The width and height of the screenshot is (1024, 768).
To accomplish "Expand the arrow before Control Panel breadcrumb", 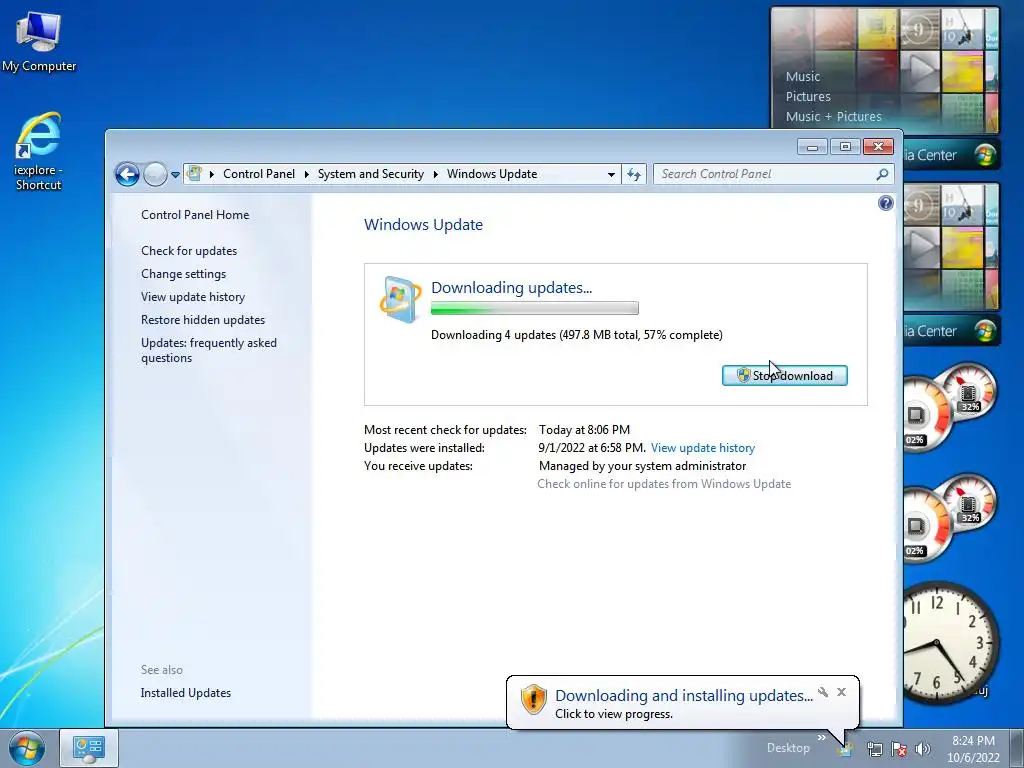I will (212, 174).
